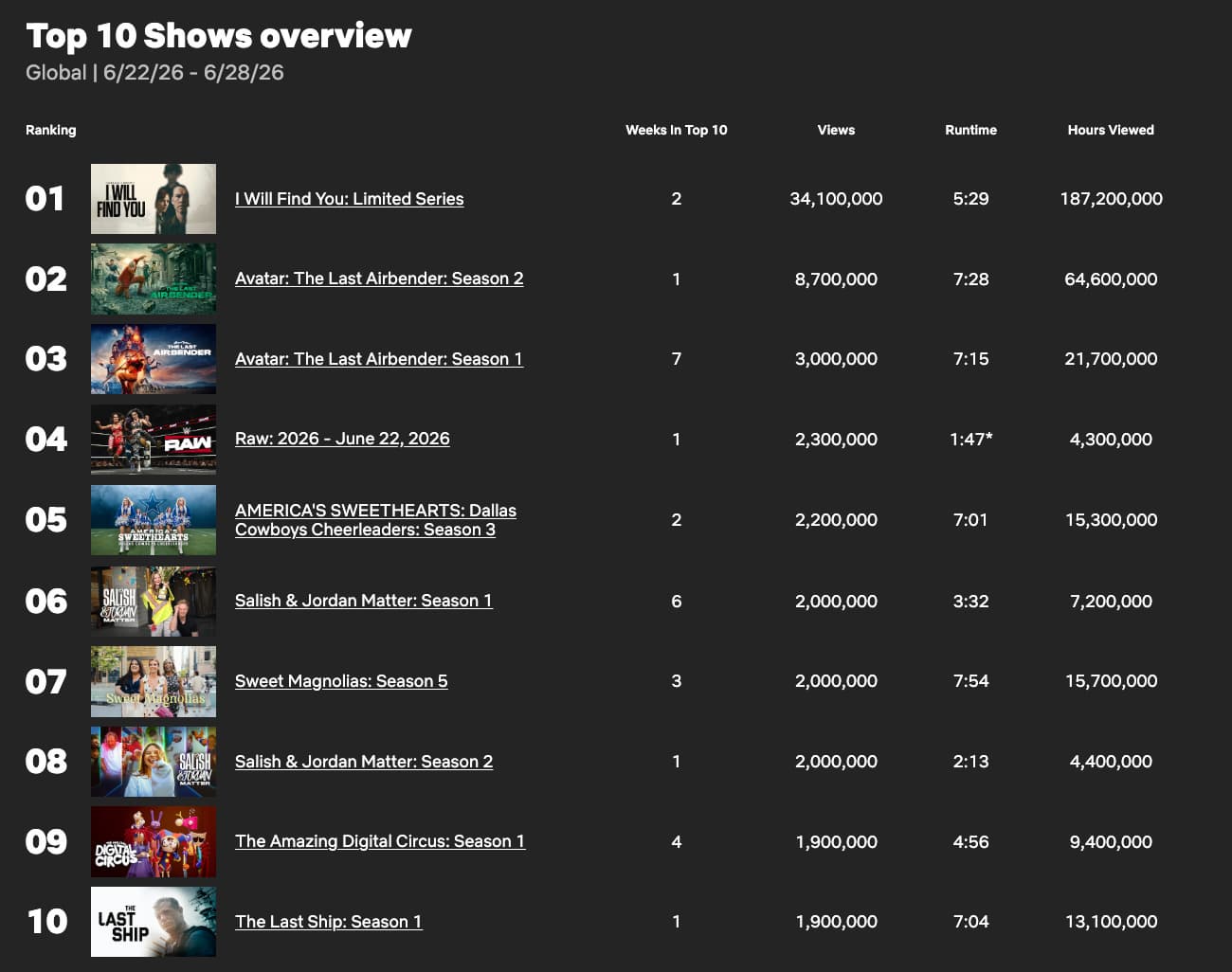Viewport: 1232px width, 972px height.
Task: Click The Last Ship thumbnail
Action: coord(154,922)
